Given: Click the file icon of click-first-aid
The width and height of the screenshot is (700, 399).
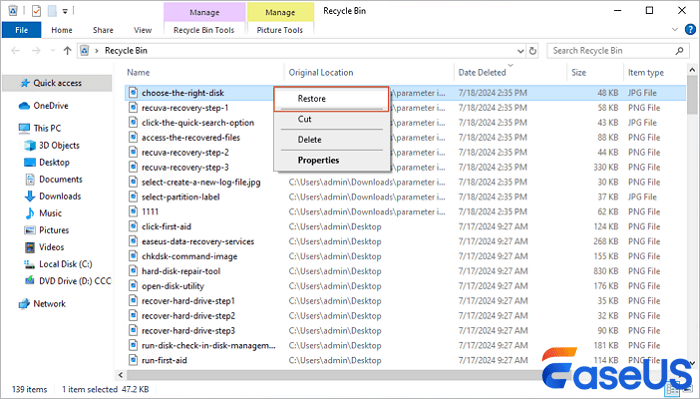Looking at the screenshot, I should 133,226.
